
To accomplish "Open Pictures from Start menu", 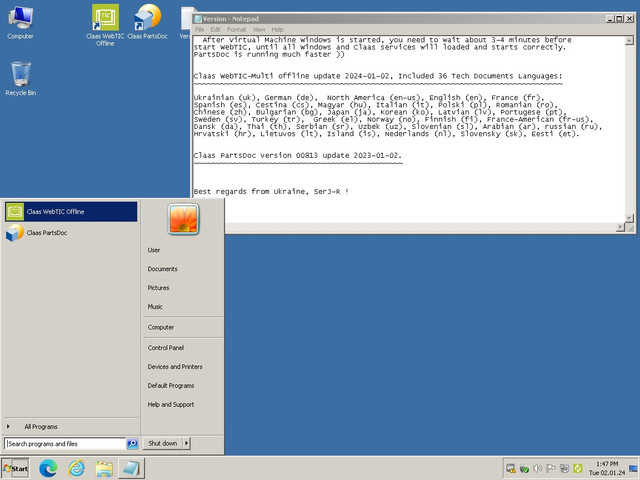I will tap(158, 288).
